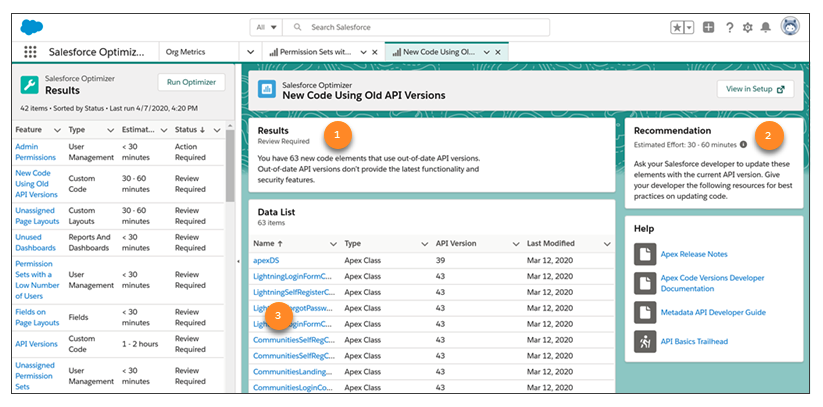Viewport: 823px width, 407px height.
Task: Click the Salesforce cloud logo
Action: (31, 27)
